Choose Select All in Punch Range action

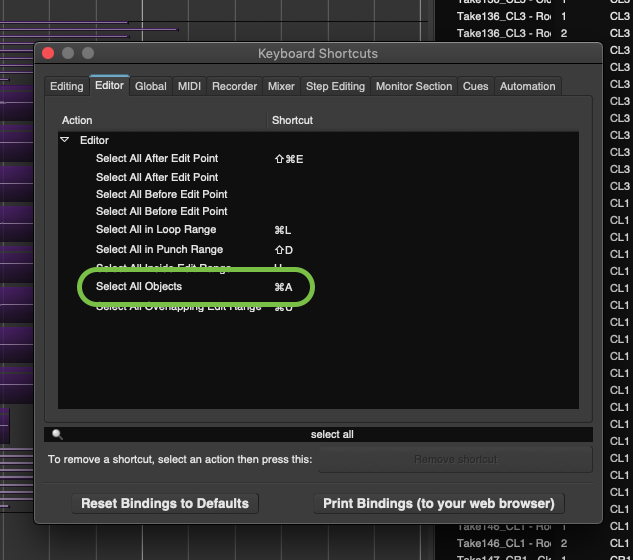pyautogui.click(x=159, y=249)
